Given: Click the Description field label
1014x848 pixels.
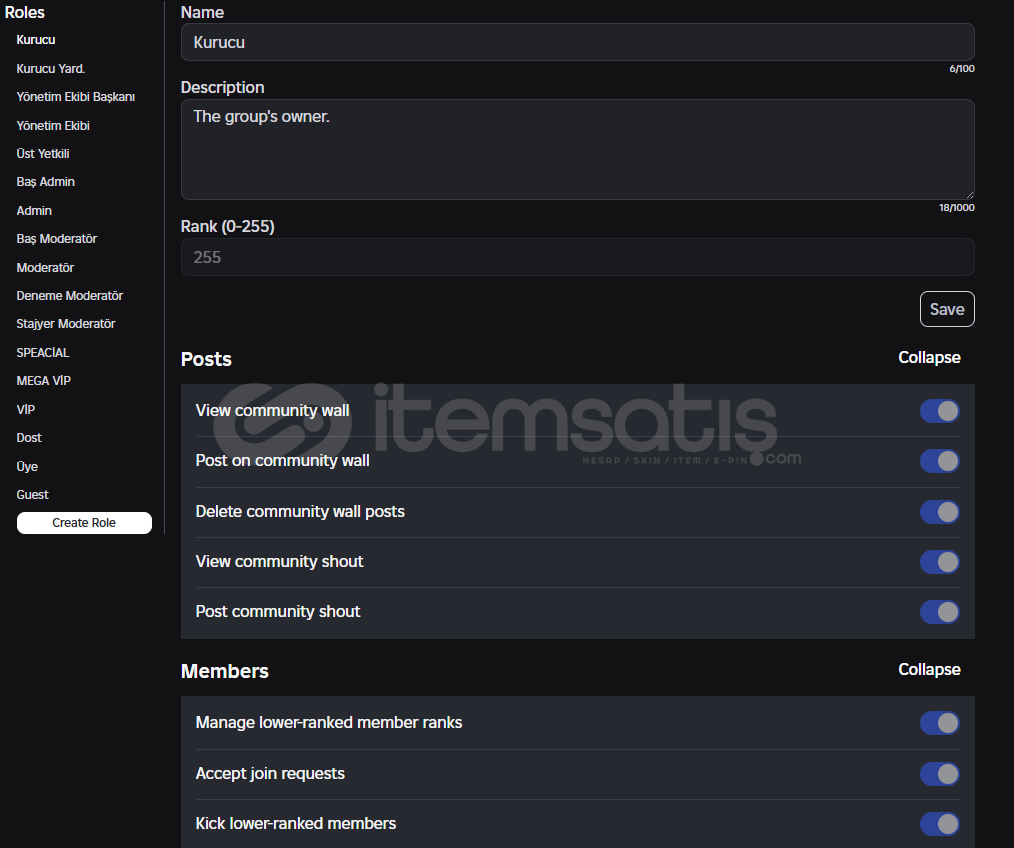Looking at the screenshot, I should pyautogui.click(x=222, y=87).
